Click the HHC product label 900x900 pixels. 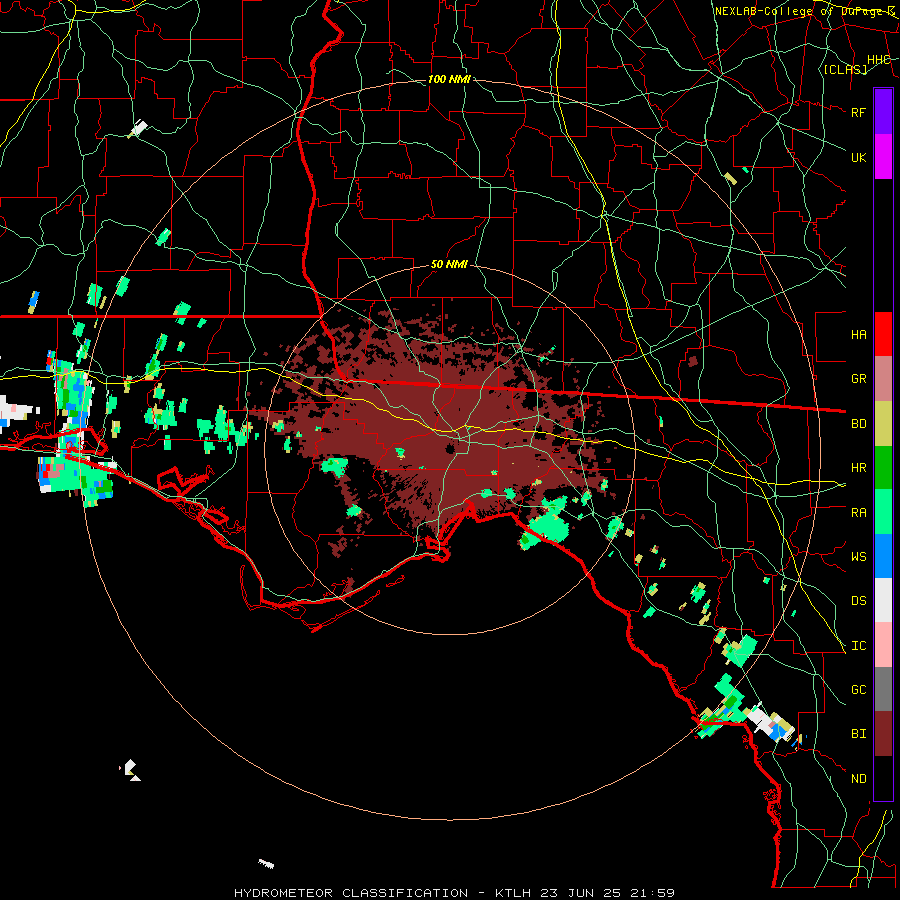(x=878, y=60)
